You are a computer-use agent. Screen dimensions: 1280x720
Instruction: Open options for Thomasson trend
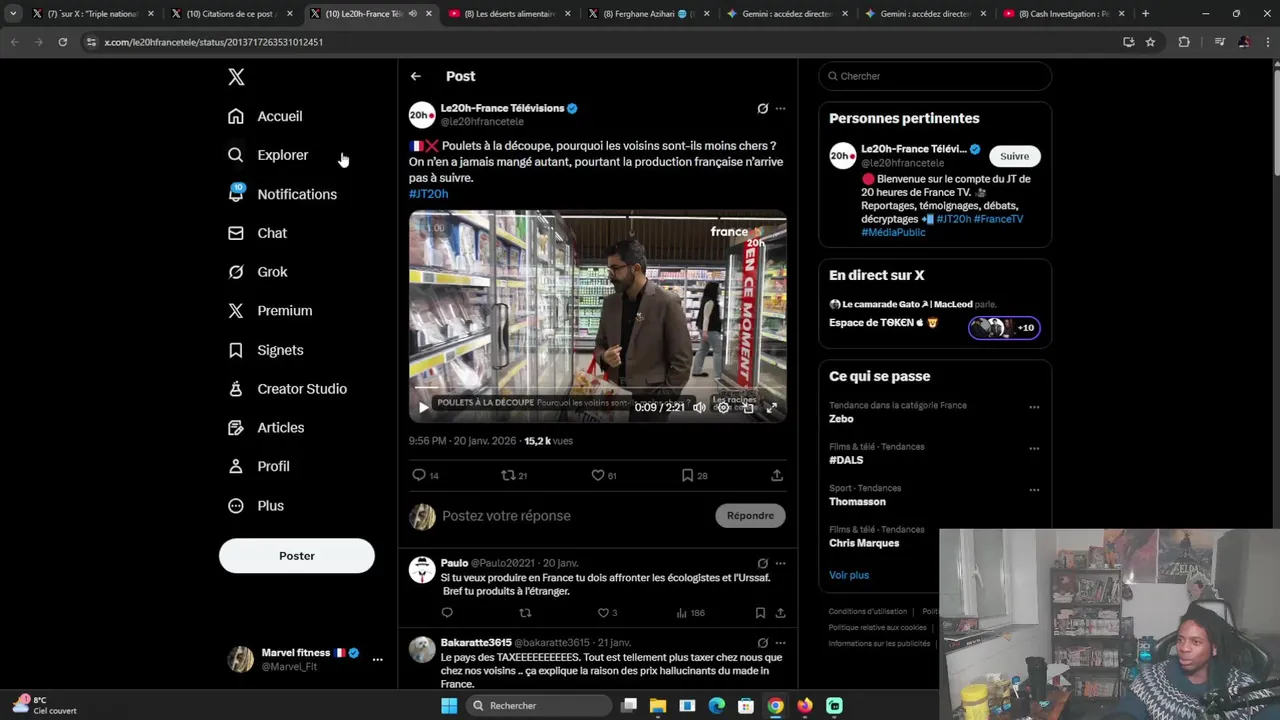1034,490
